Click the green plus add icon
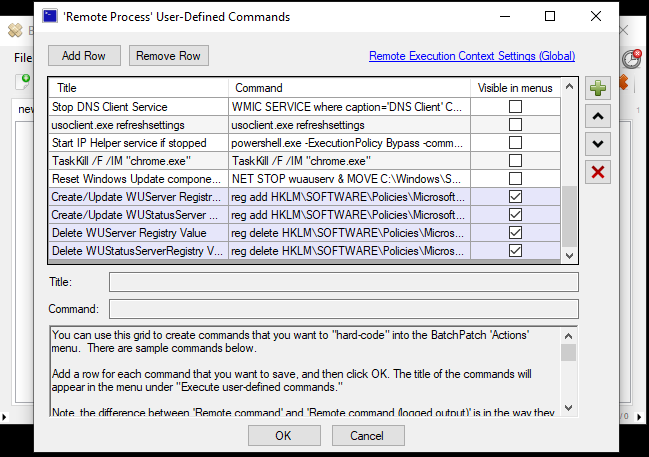Screen dimensions: 649x457 [598, 88]
